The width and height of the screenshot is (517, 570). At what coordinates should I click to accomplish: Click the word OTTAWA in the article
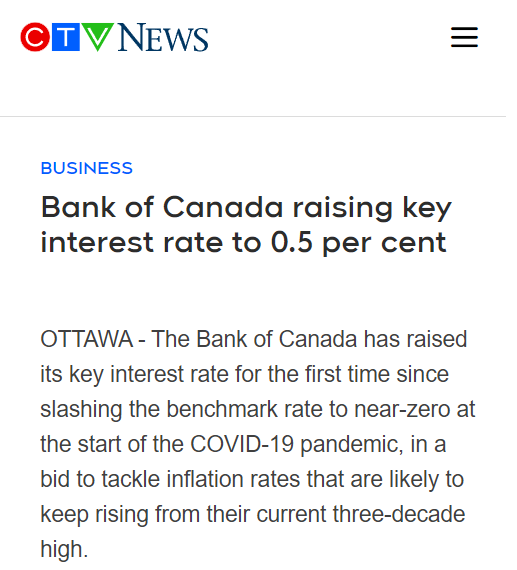coord(87,339)
